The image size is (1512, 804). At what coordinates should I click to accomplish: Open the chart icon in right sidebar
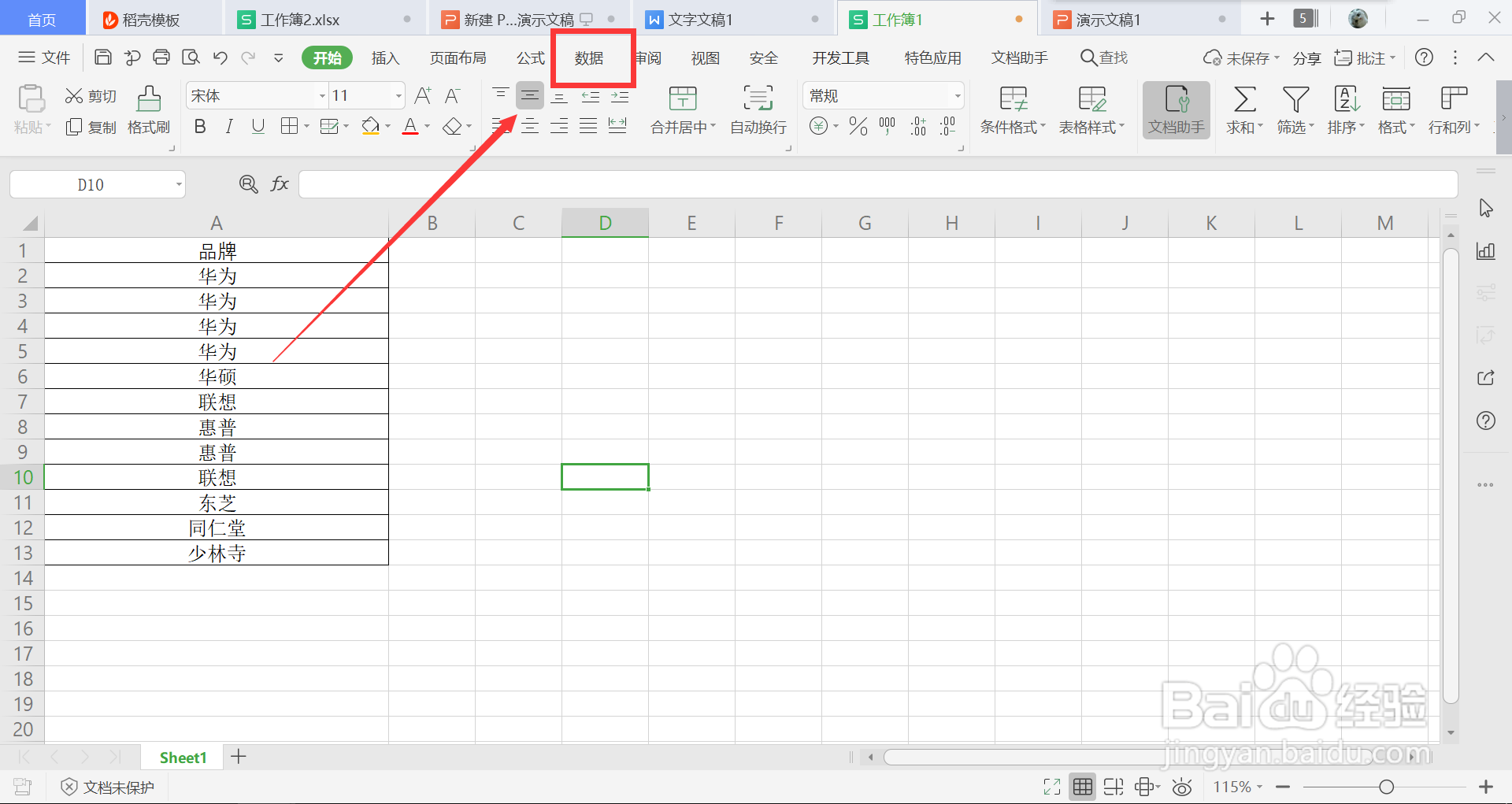click(1486, 251)
